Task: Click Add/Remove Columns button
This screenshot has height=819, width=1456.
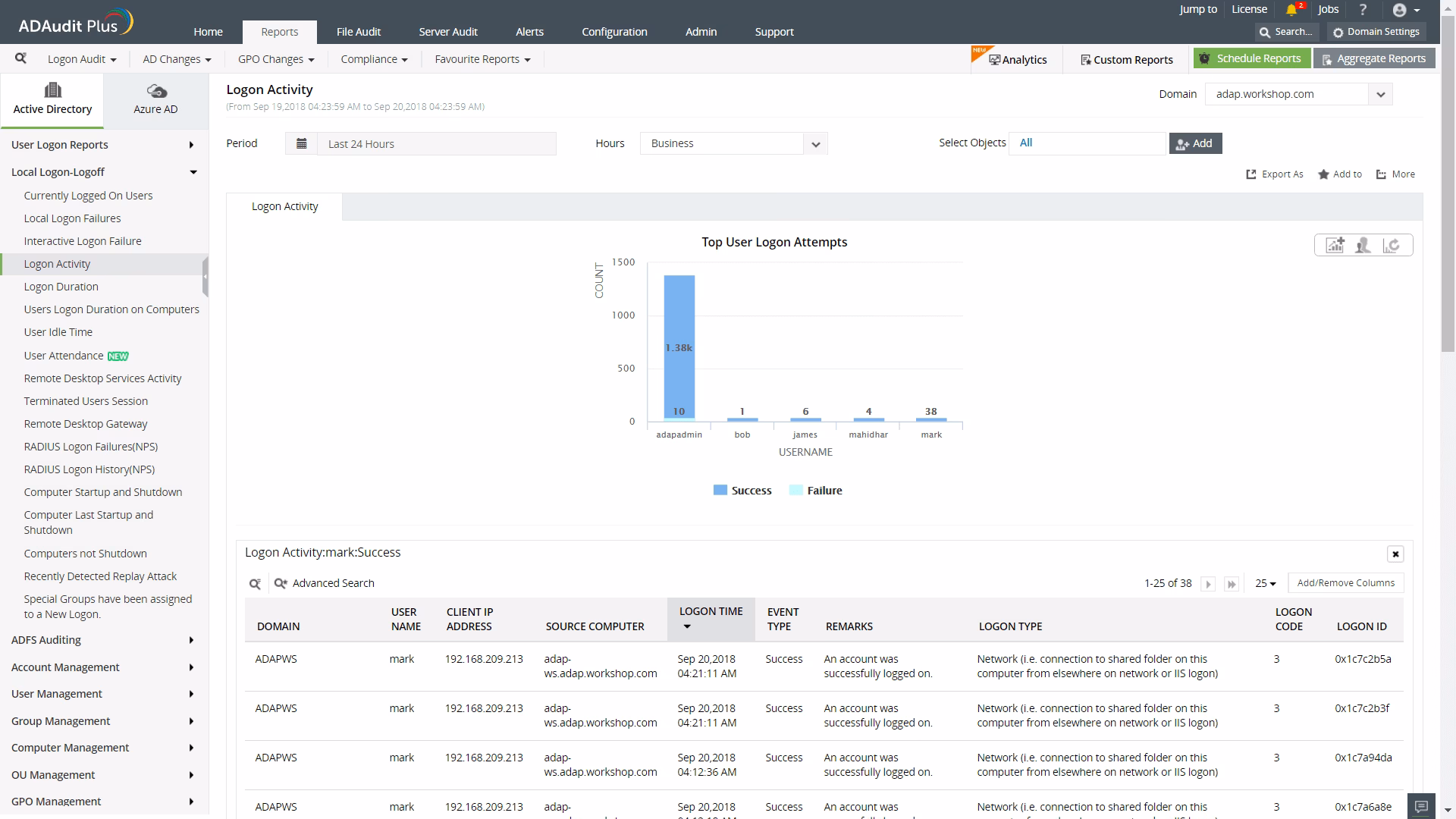Action: pyautogui.click(x=1345, y=583)
